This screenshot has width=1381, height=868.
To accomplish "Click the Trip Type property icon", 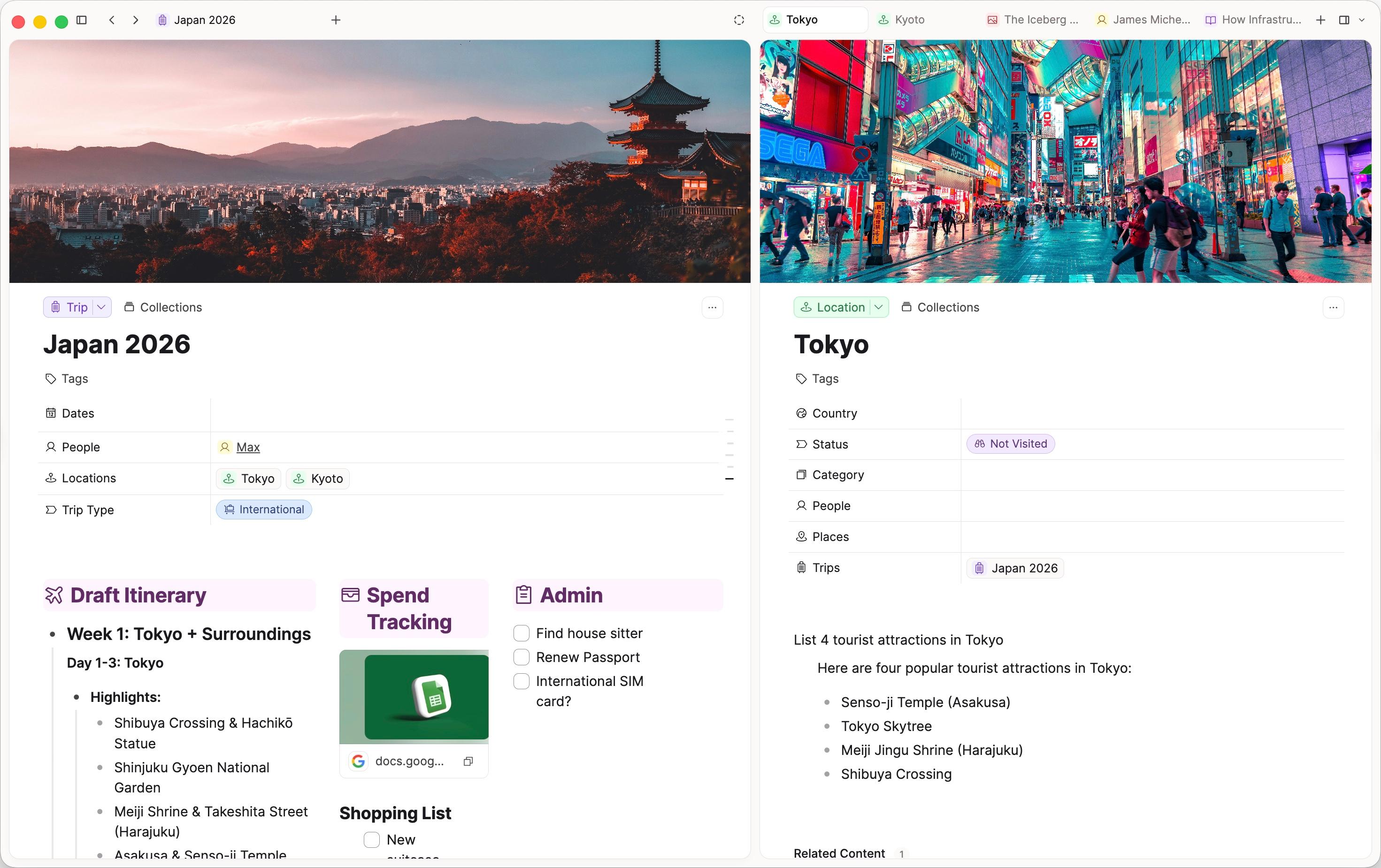I will (51, 510).
